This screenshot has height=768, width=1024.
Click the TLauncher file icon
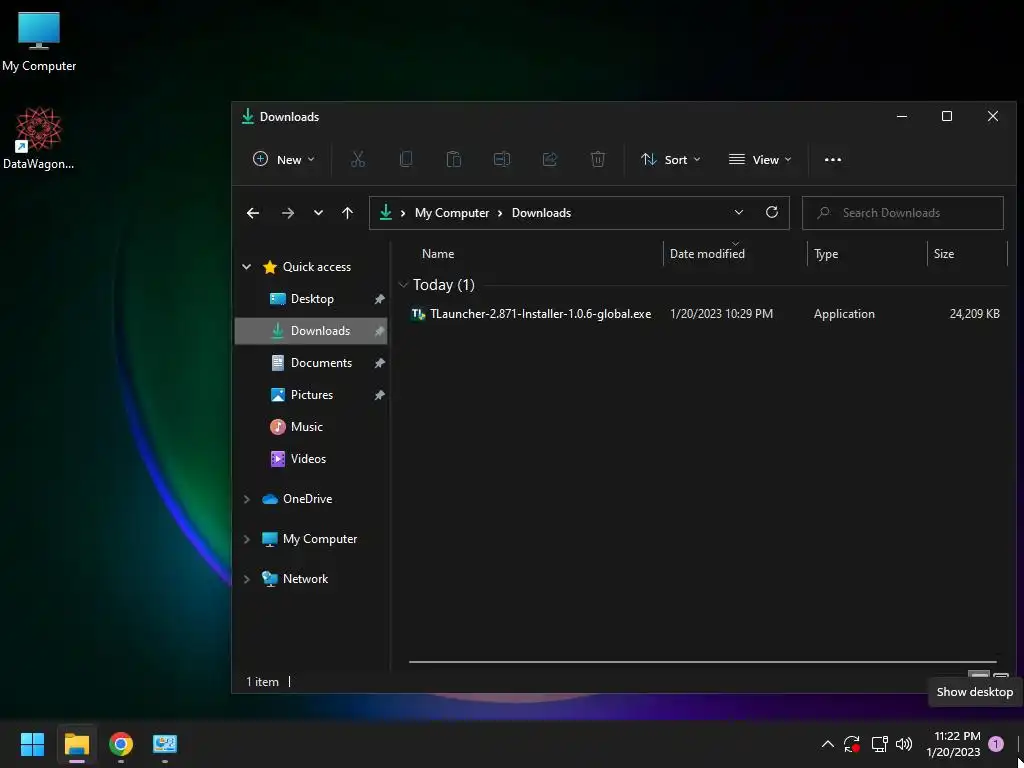pyautogui.click(x=418, y=314)
